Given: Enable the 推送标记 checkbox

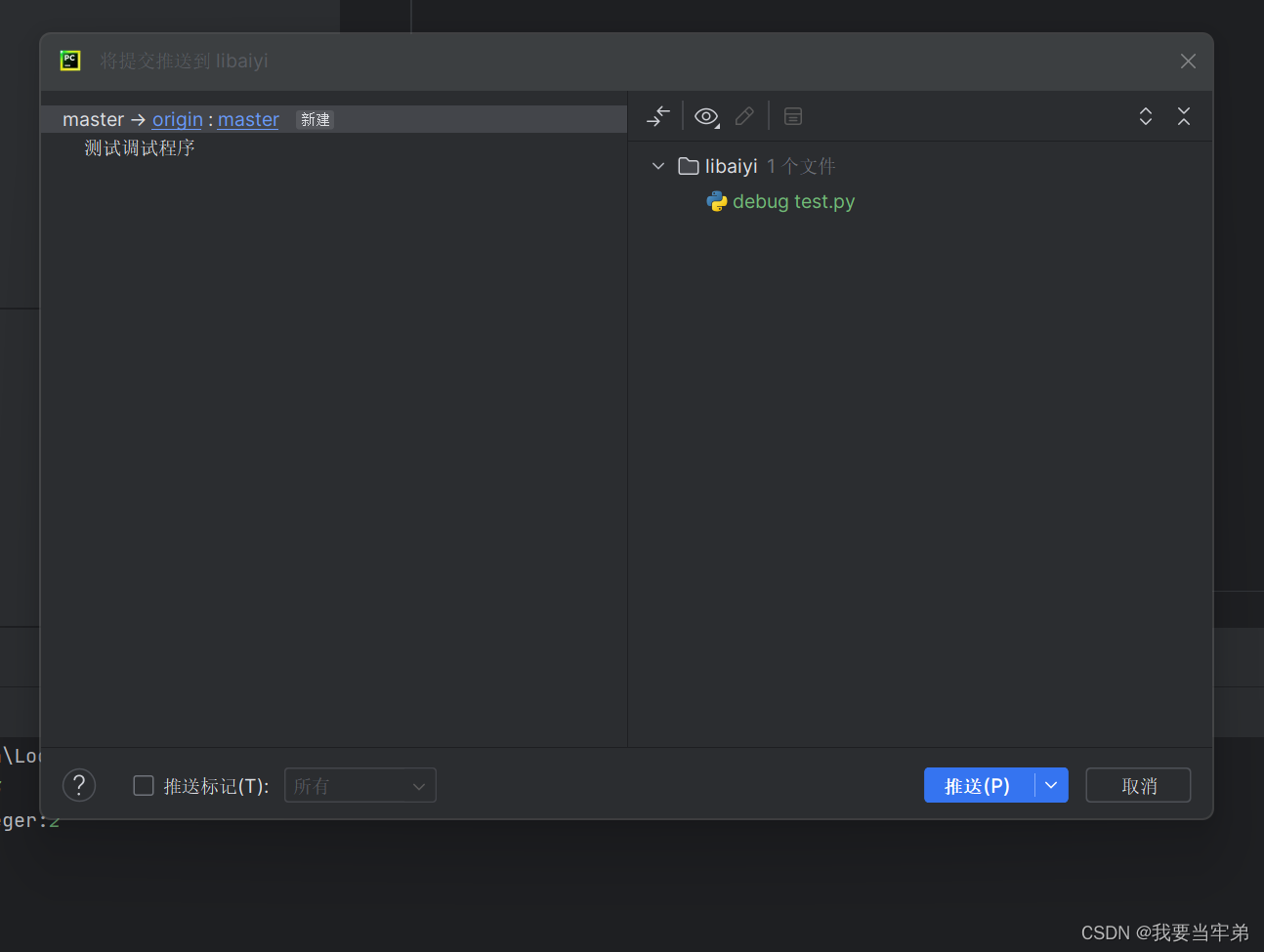Looking at the screenshot, I should (x=144, y=785).
